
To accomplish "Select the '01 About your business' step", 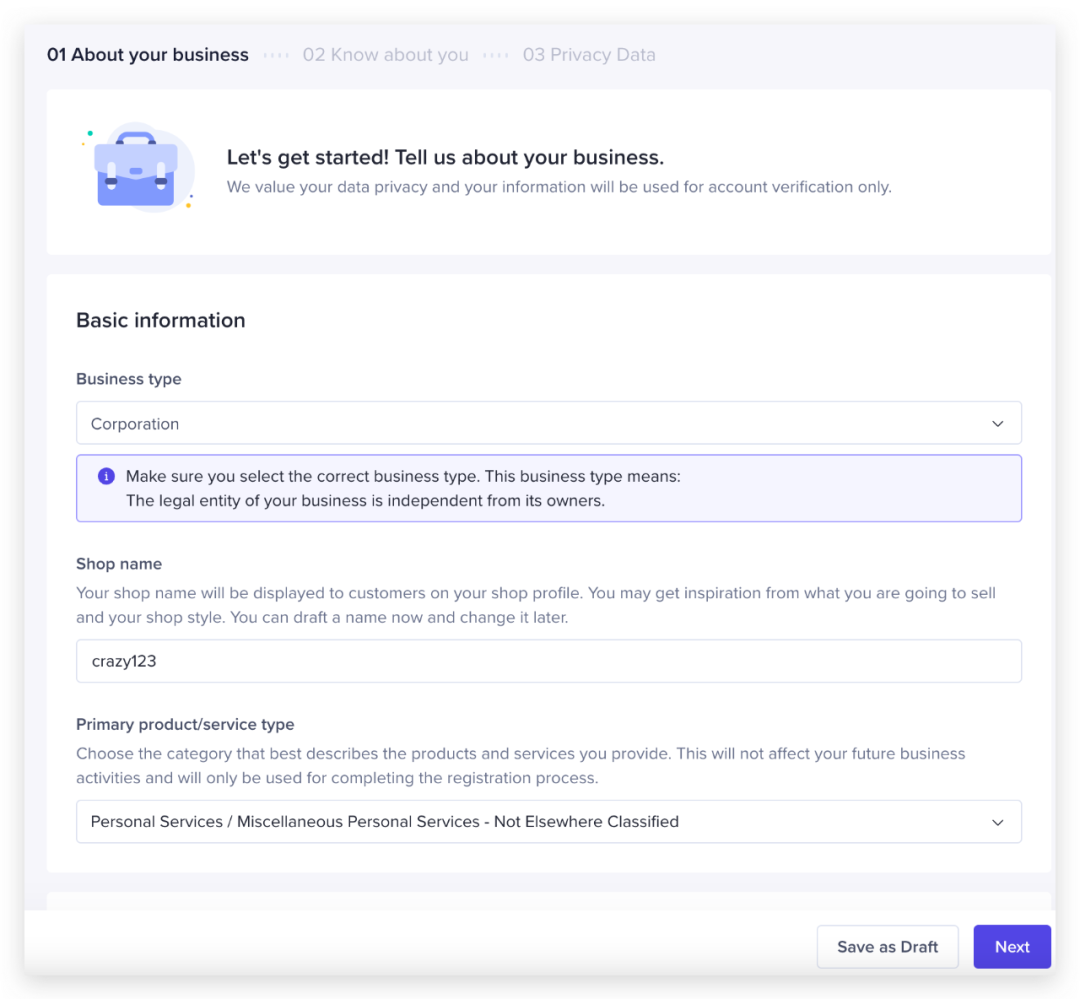I will pos(148,55).
